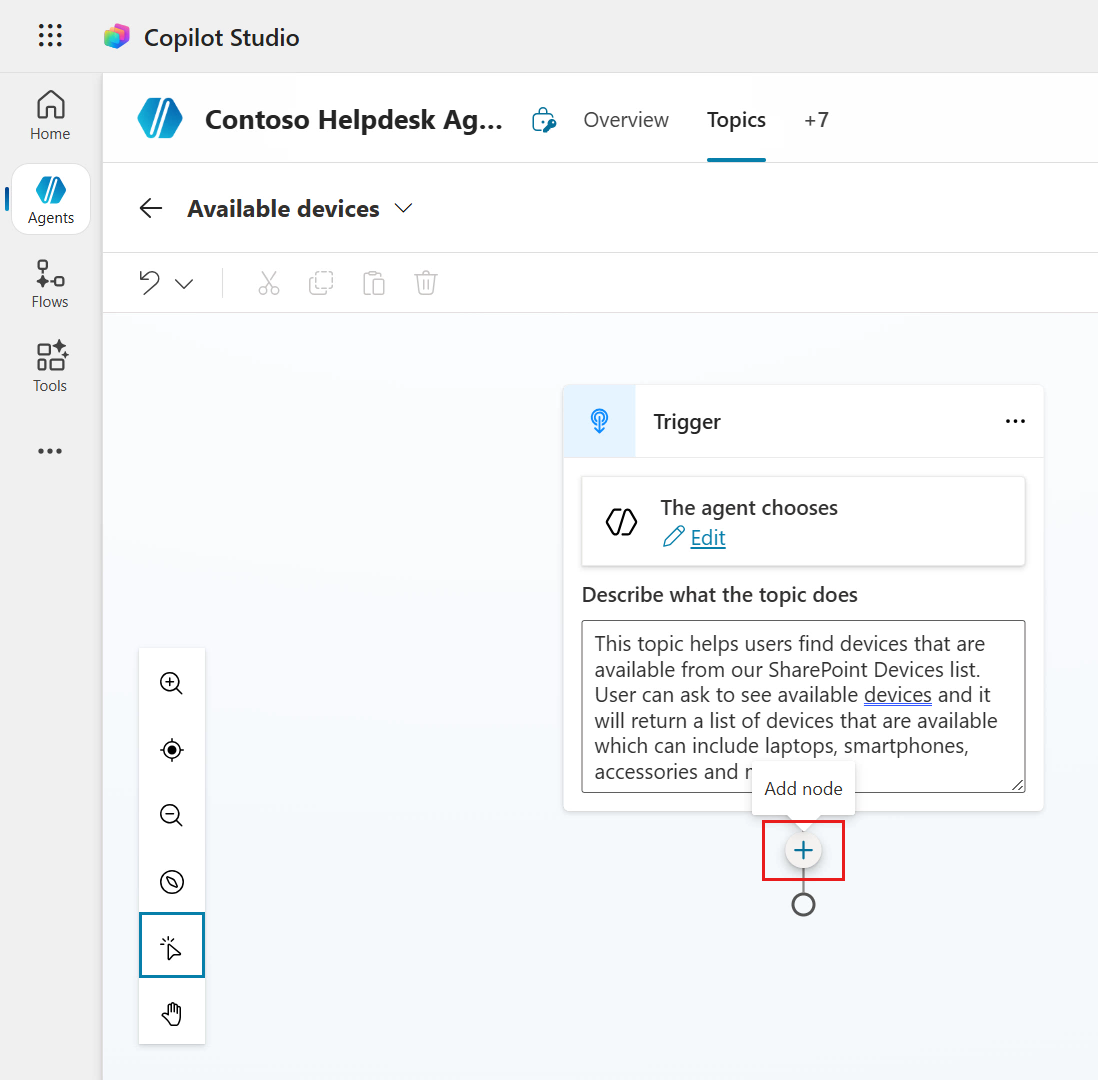Expand the undo history dropdown

coord(184,284)
